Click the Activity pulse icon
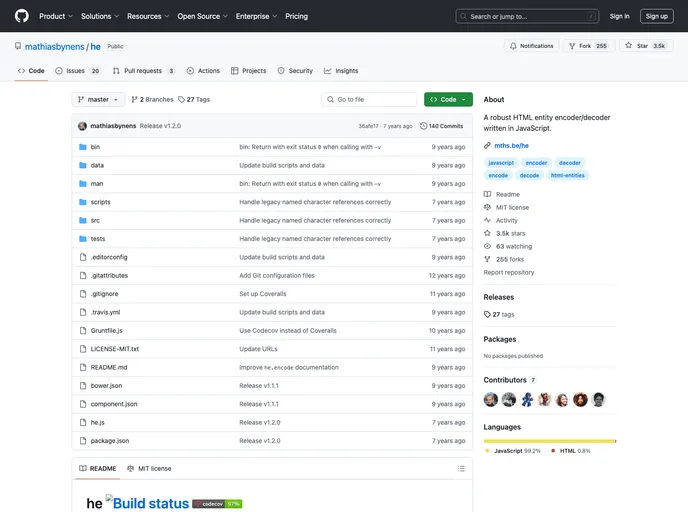The image size is (688, 512). click(x=487, y=220)
